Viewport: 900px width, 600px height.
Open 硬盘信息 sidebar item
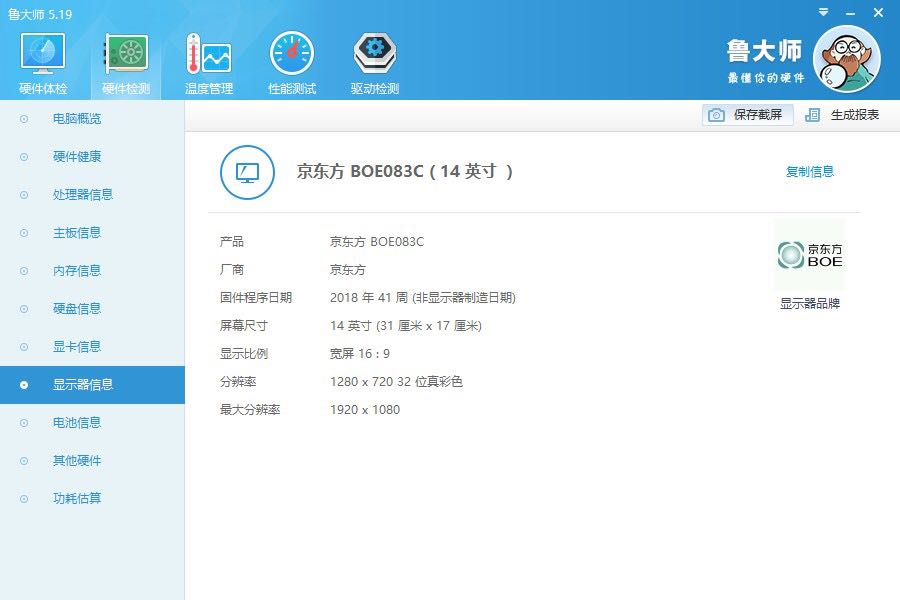(92, 308)
